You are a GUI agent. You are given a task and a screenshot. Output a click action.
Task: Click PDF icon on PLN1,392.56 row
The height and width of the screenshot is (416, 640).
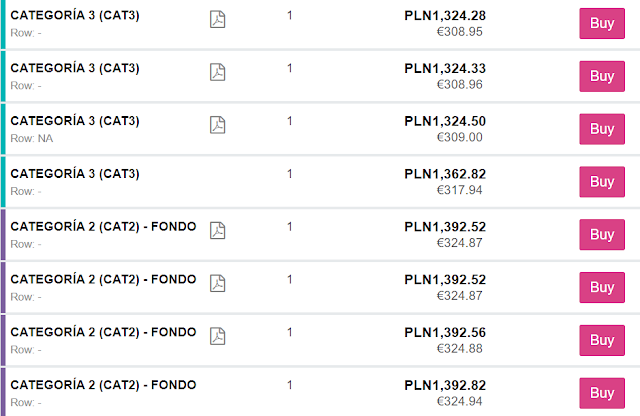pos(218,336)
